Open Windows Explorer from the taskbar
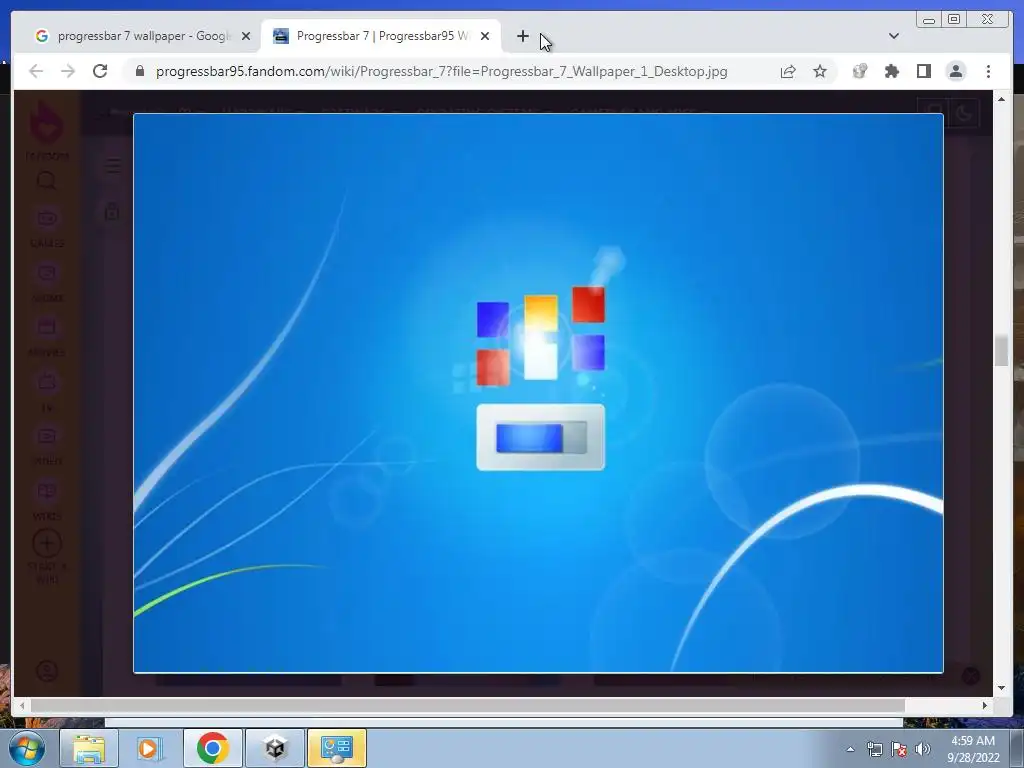Screen dimensions: 1024x768 click(x=89, y=748)
